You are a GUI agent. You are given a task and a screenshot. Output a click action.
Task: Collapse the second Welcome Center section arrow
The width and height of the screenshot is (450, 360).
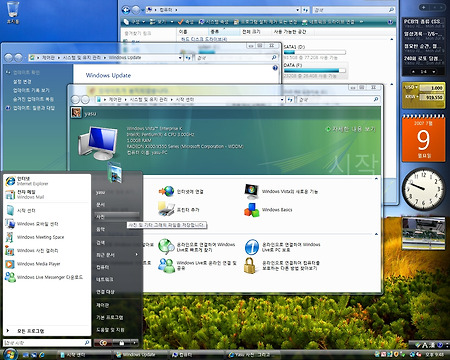tap(376, 234)
